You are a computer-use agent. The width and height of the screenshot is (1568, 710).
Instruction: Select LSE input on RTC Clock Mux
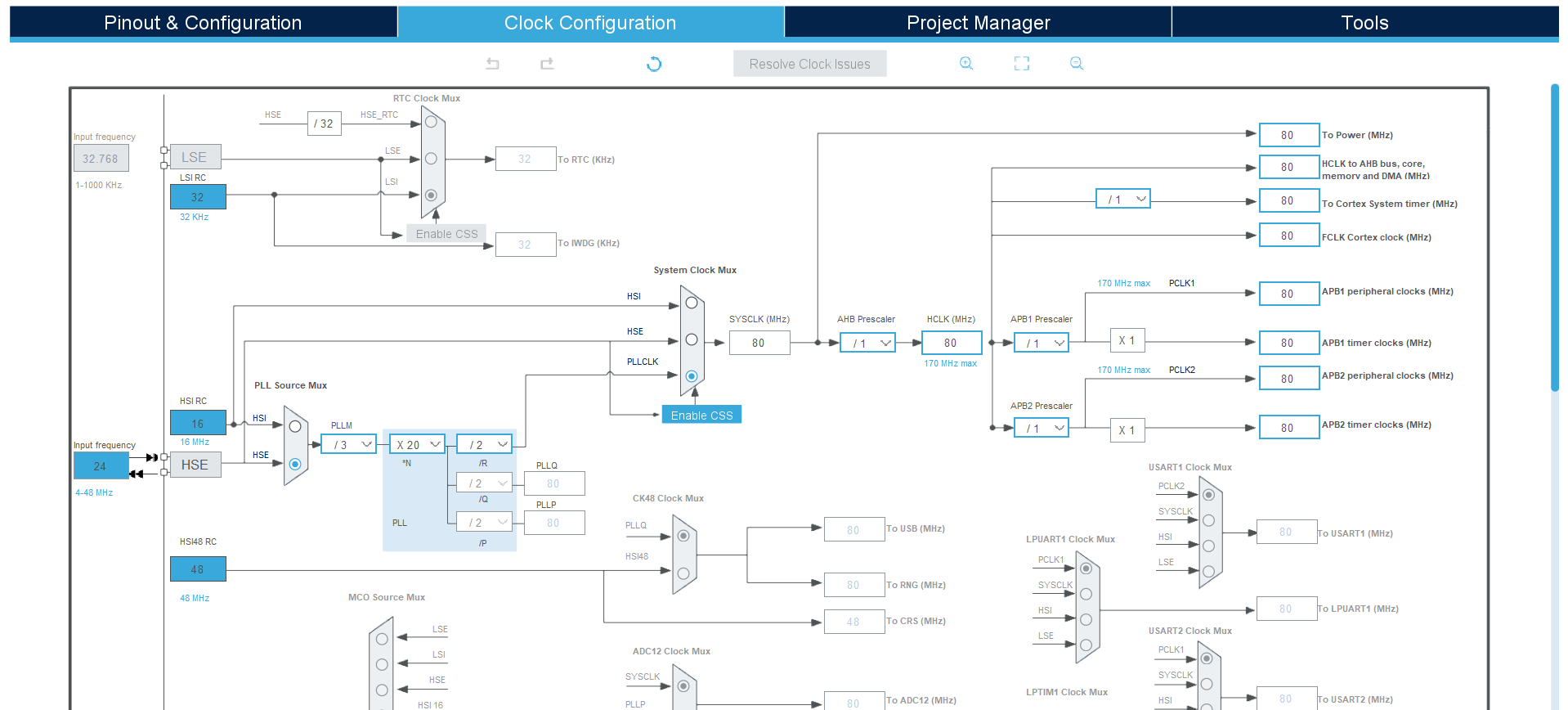(x=431, y=159)
